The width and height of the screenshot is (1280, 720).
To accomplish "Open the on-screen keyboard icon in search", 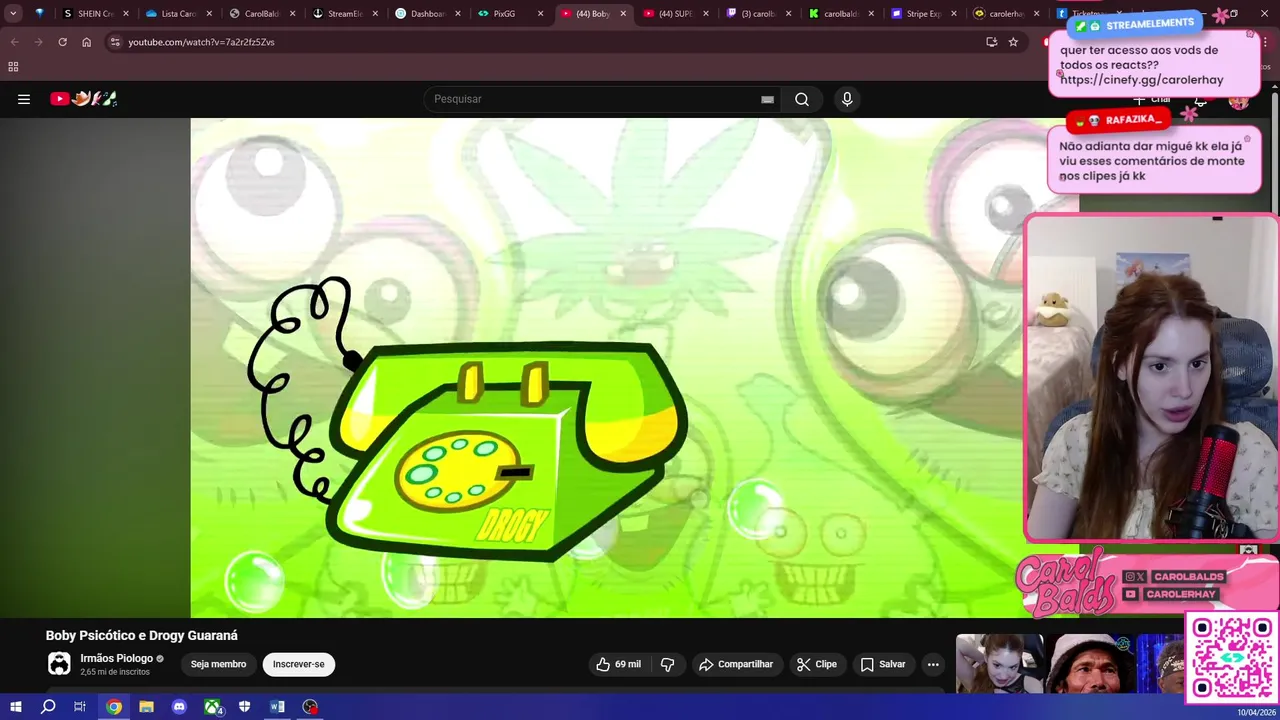I will coord(767,99).
